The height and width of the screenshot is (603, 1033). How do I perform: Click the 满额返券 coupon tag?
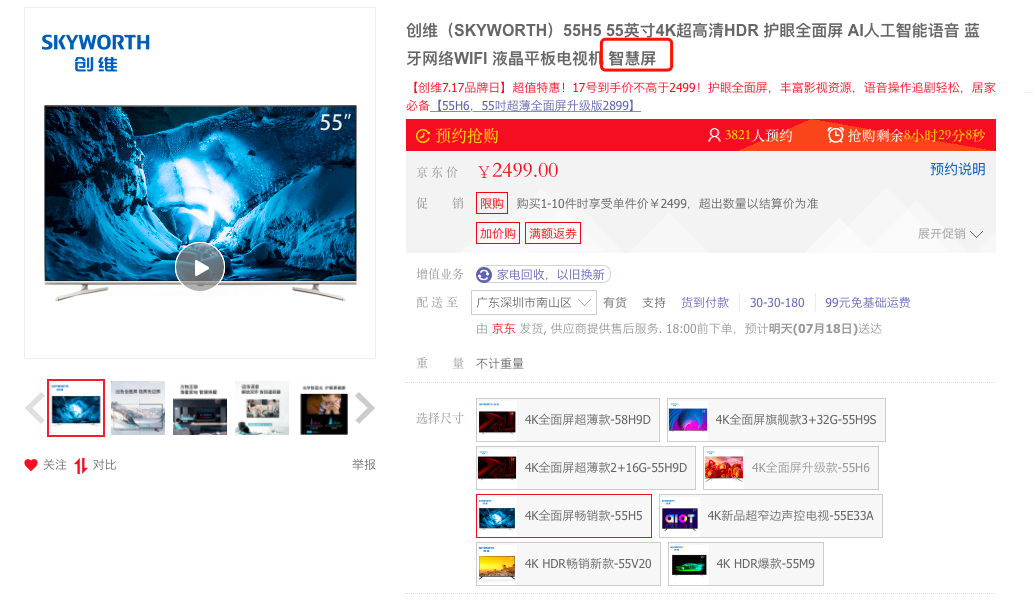click(553, 233)
